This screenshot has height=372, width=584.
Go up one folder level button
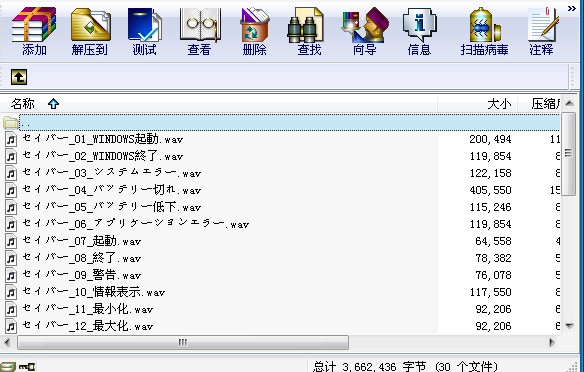19,77
